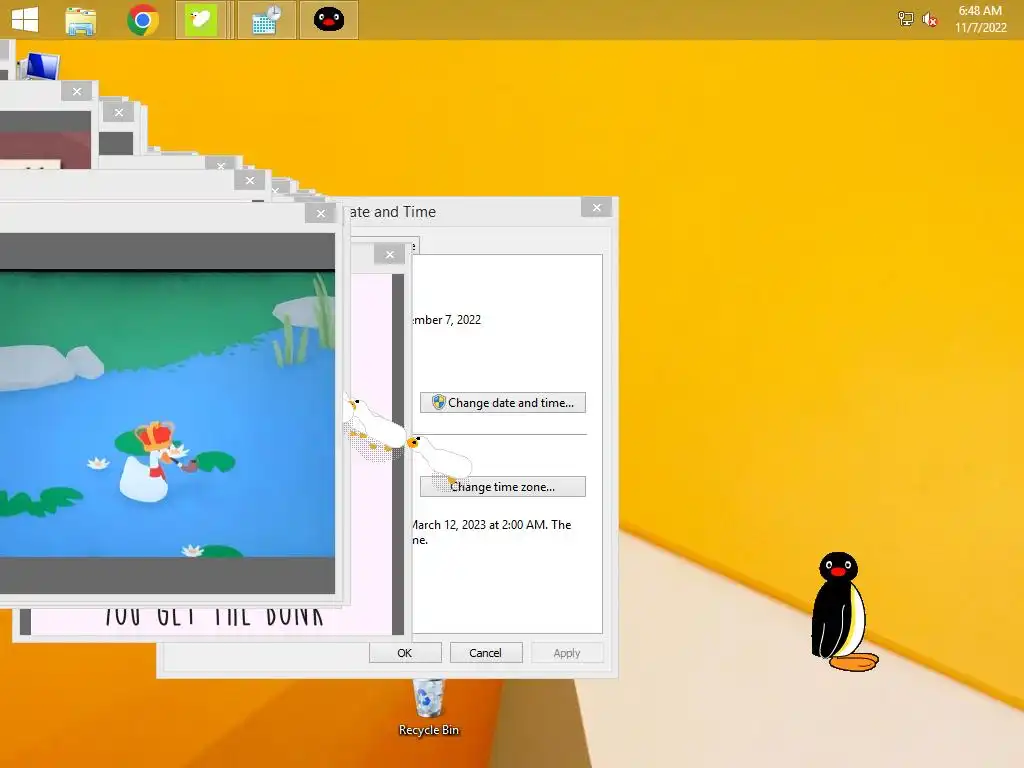Screen dimensions: 1024x768
Task: Open the Windows Start button
Action: 25,19
